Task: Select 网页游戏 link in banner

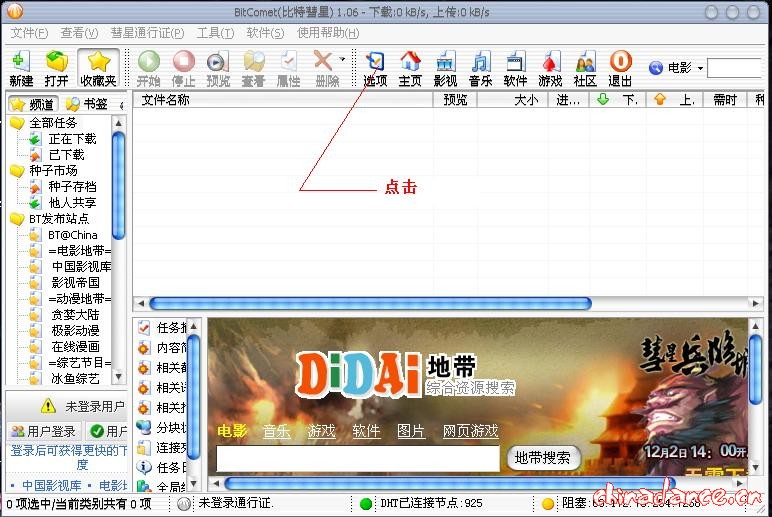Action: click(470, 431)
